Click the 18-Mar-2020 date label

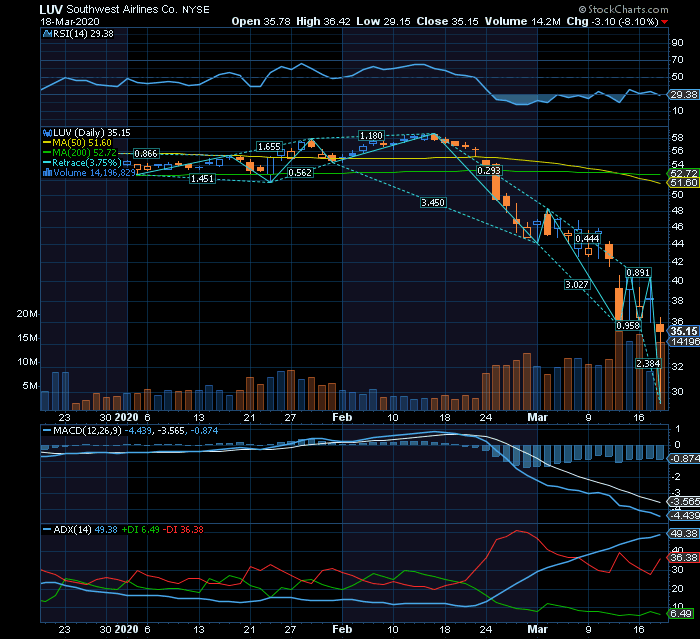click(70, 21)
